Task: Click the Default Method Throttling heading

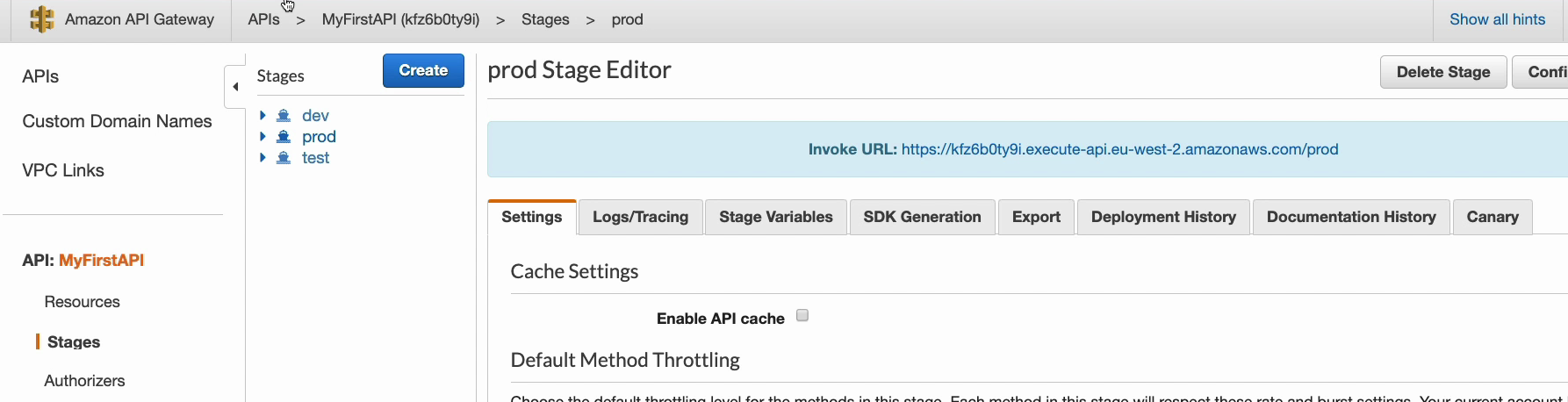Action: coord(625,360)
